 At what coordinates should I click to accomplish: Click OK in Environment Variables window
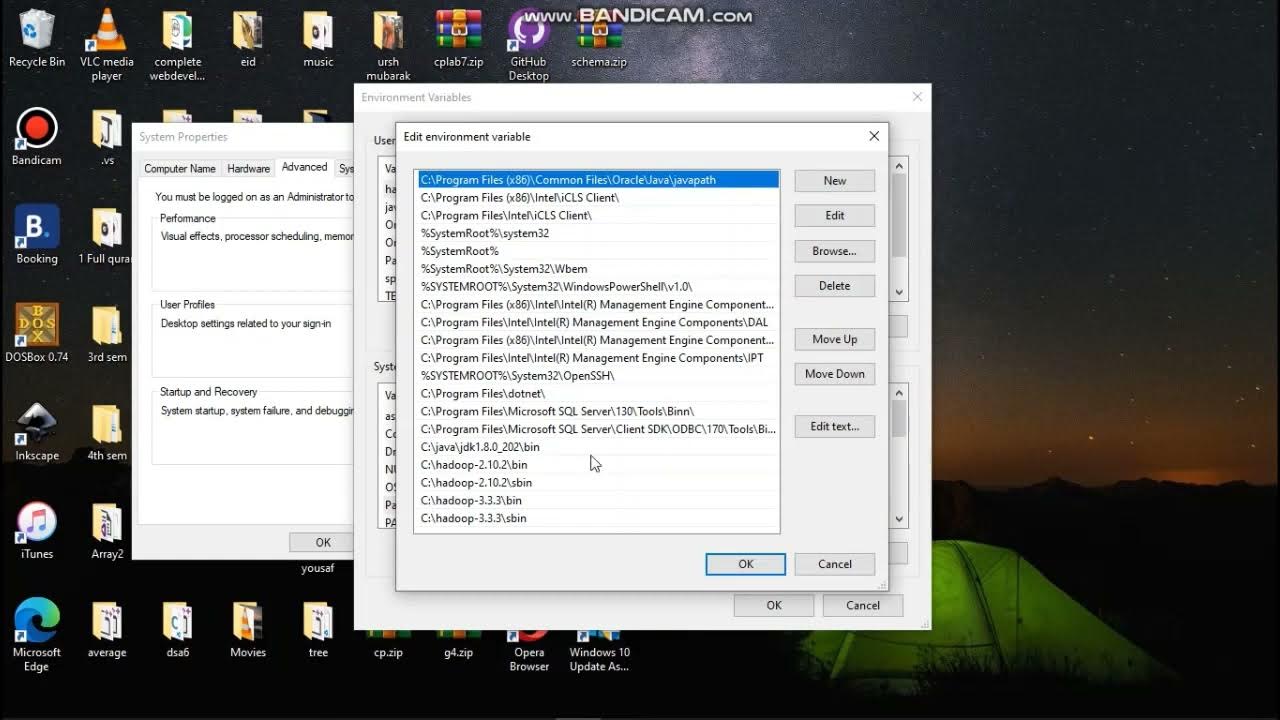point(774,605)
